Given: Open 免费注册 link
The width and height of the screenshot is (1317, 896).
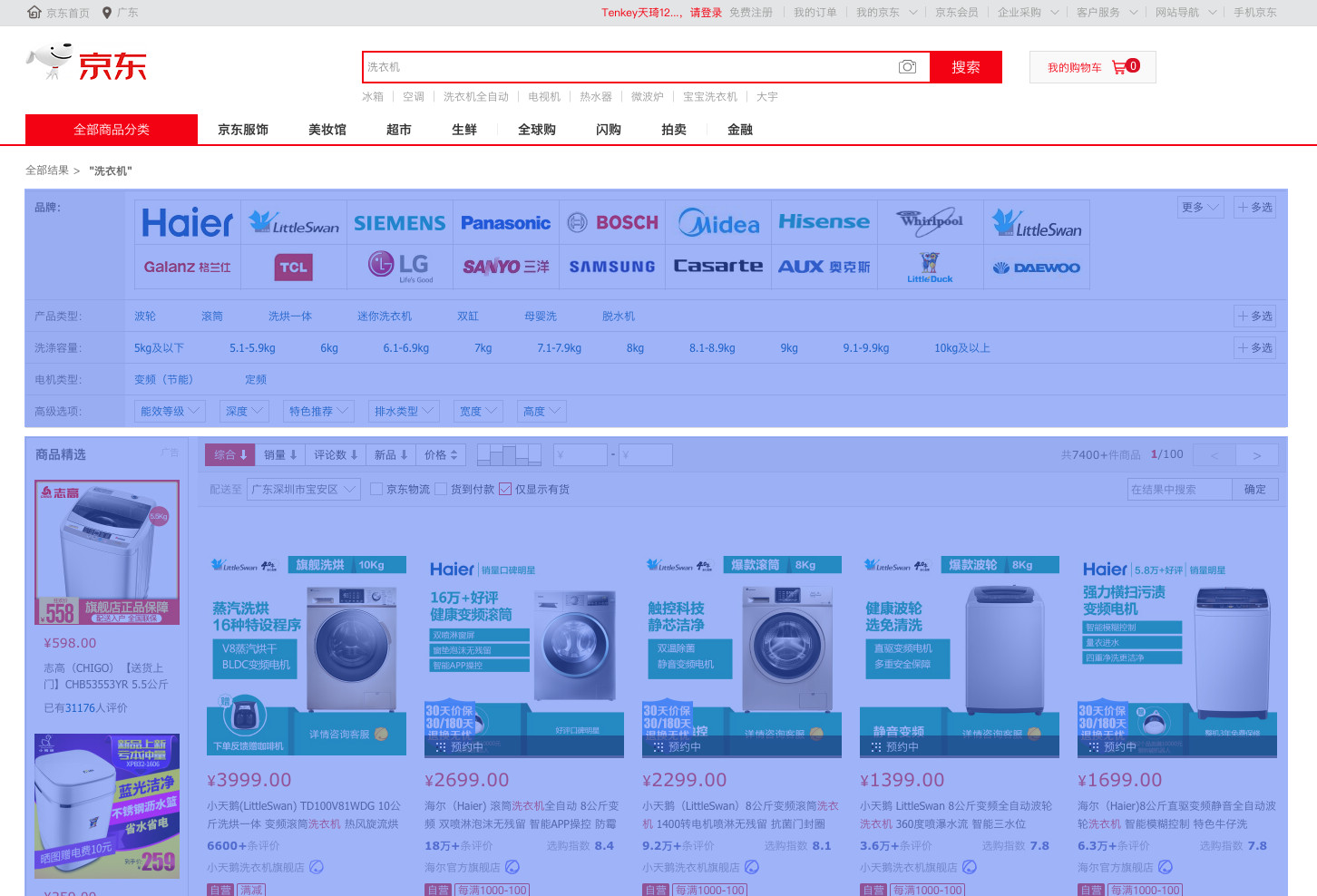Looking at the screenshot, I should point(751,13).
